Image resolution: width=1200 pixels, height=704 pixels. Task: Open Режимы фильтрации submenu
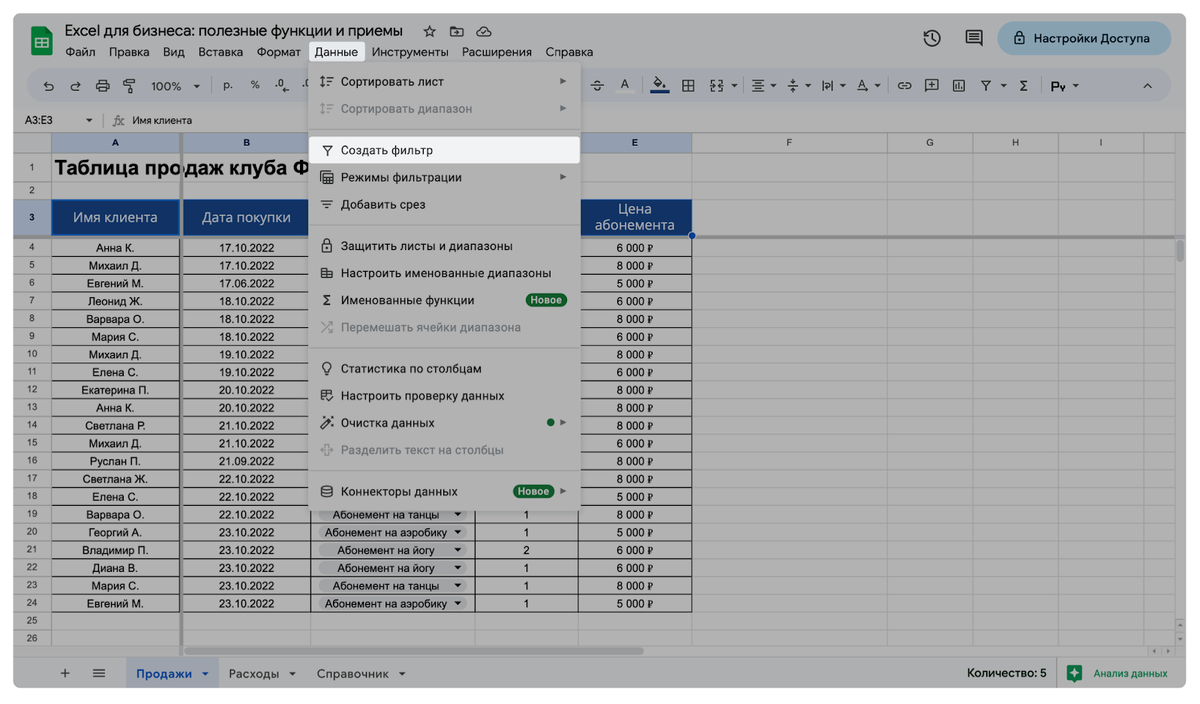(x=444, y=177)
